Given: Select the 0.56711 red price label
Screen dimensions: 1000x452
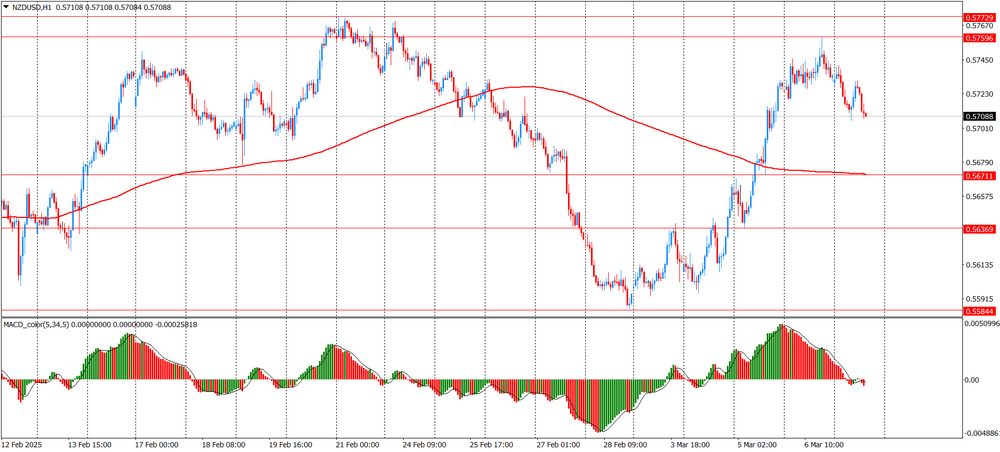Looking at the screenshot, I should coord(979,176).
